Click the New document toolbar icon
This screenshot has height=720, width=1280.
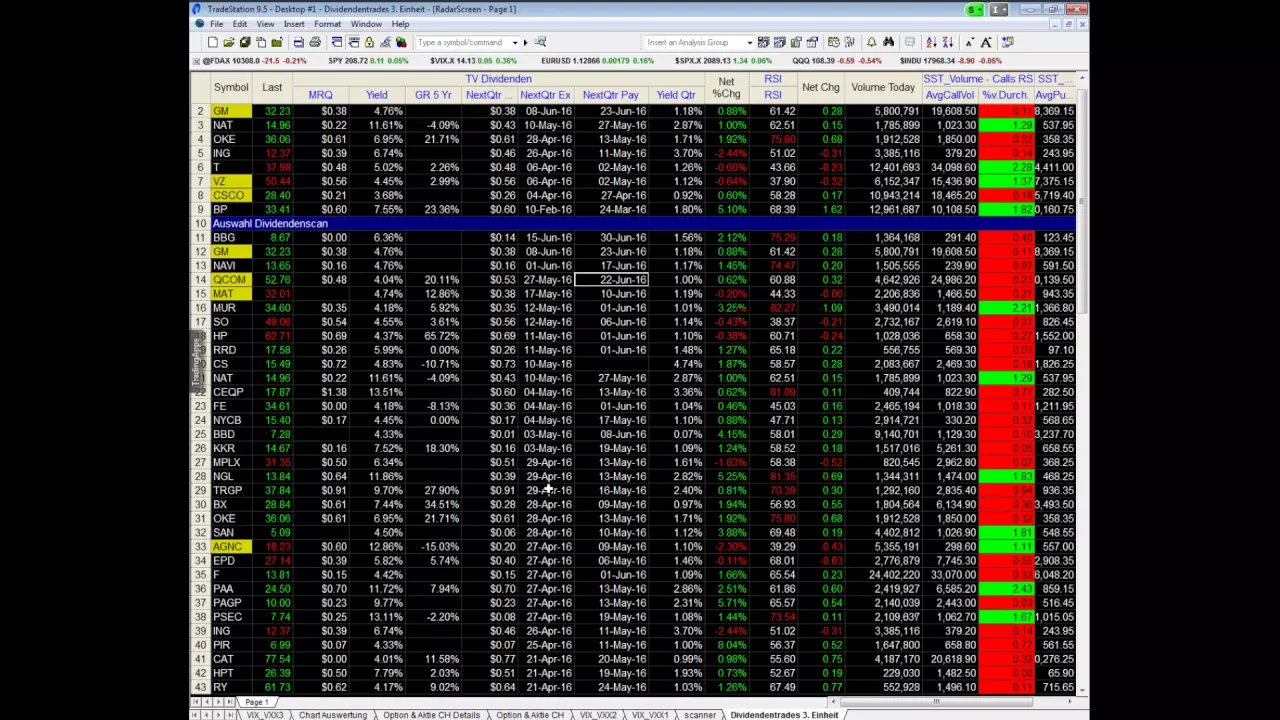click(x=213, y=42)
